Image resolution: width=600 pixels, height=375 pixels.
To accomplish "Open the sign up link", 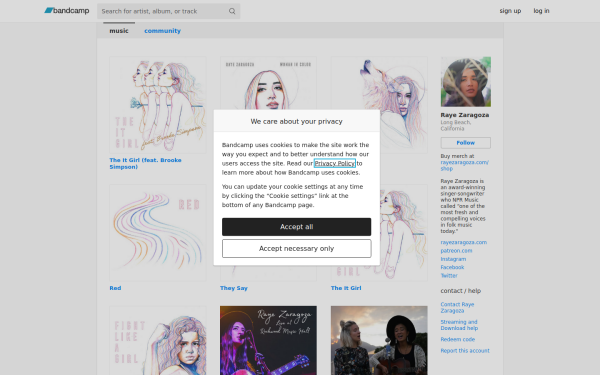I will point(510,11).
